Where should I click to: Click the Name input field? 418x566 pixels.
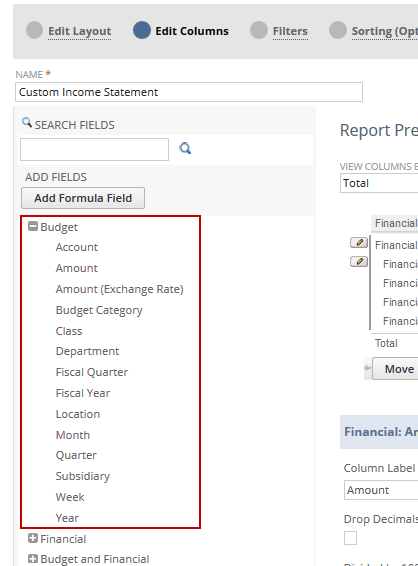(189, 92)
